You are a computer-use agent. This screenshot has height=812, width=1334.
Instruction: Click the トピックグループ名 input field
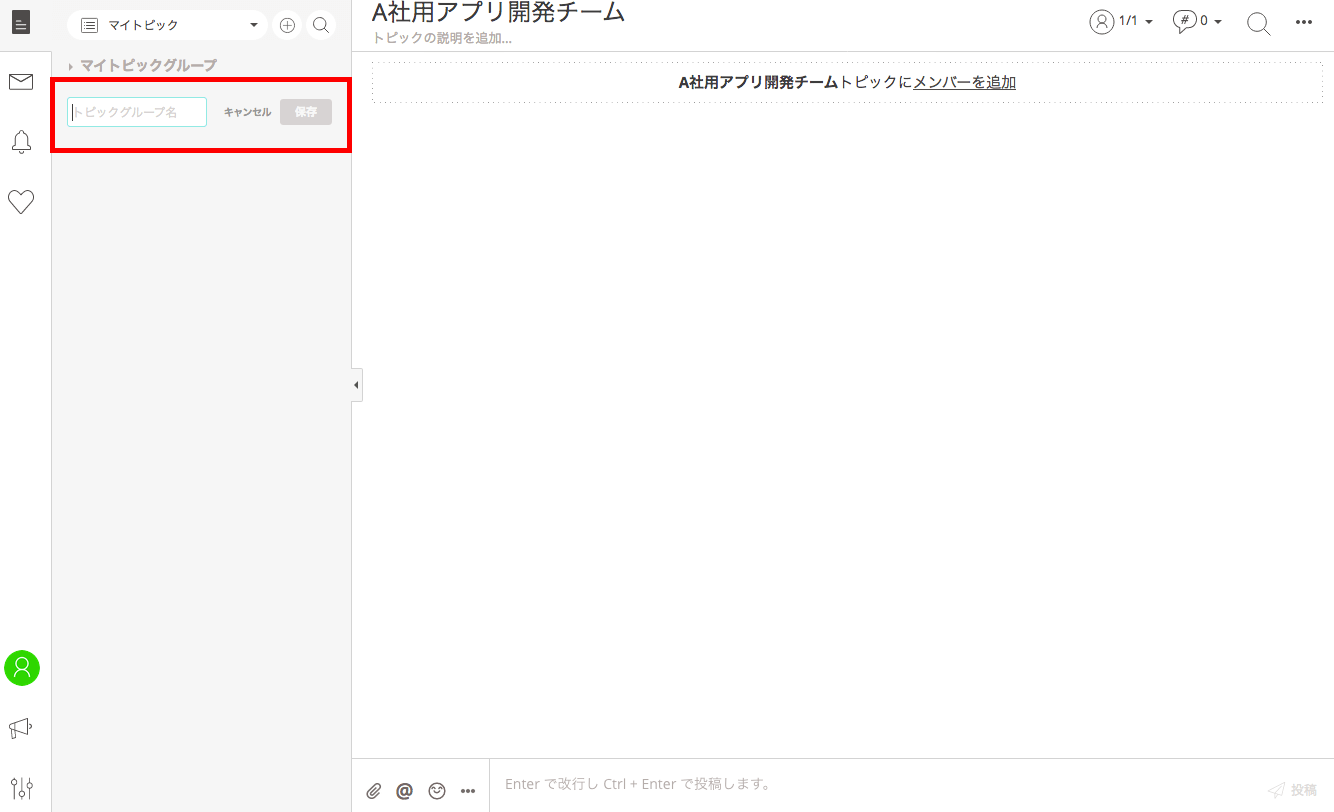click(x=137, y=112)
